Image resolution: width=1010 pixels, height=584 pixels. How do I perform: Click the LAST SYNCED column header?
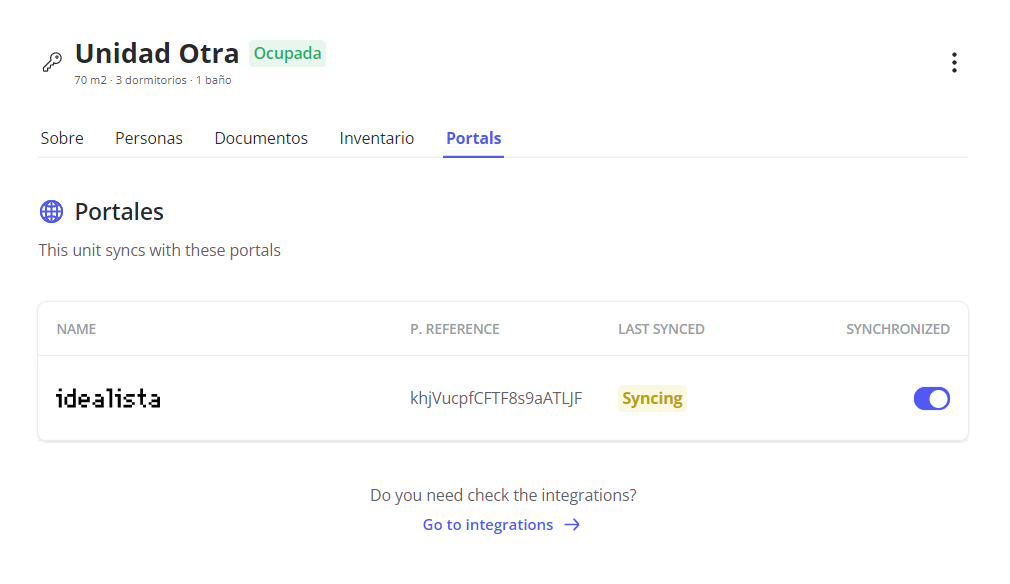coord(661,329)
